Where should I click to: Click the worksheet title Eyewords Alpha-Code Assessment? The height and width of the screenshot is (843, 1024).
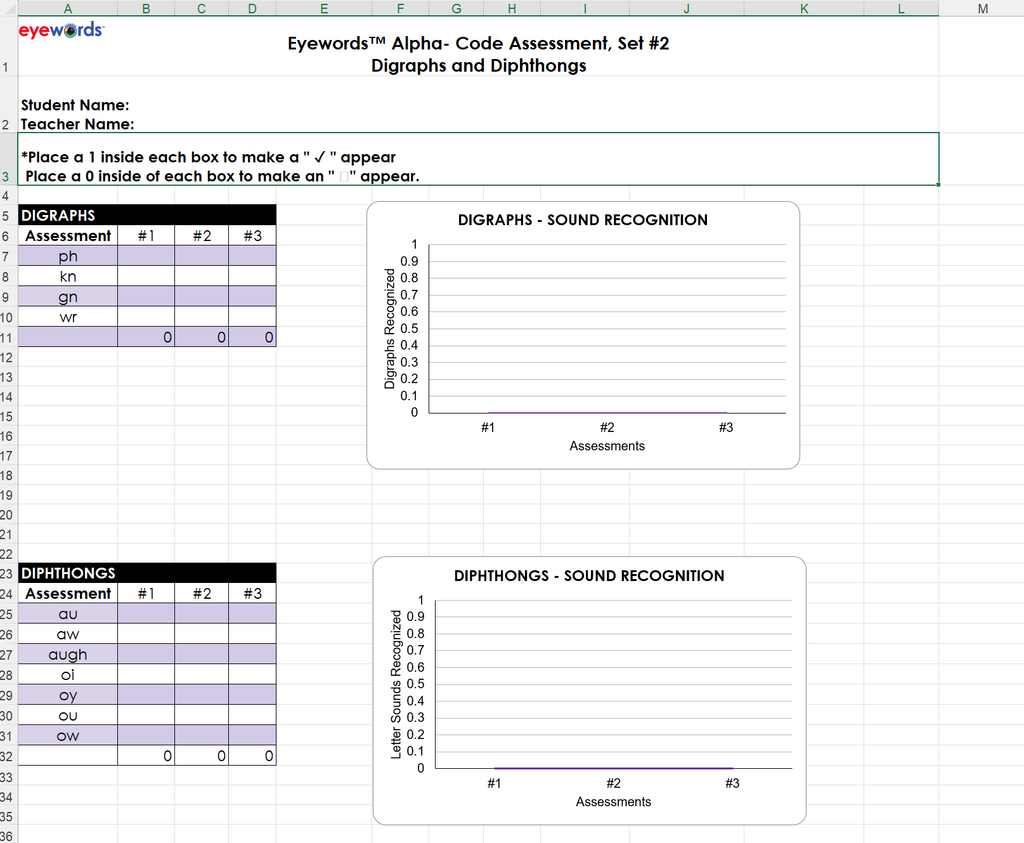coord(478,44)
